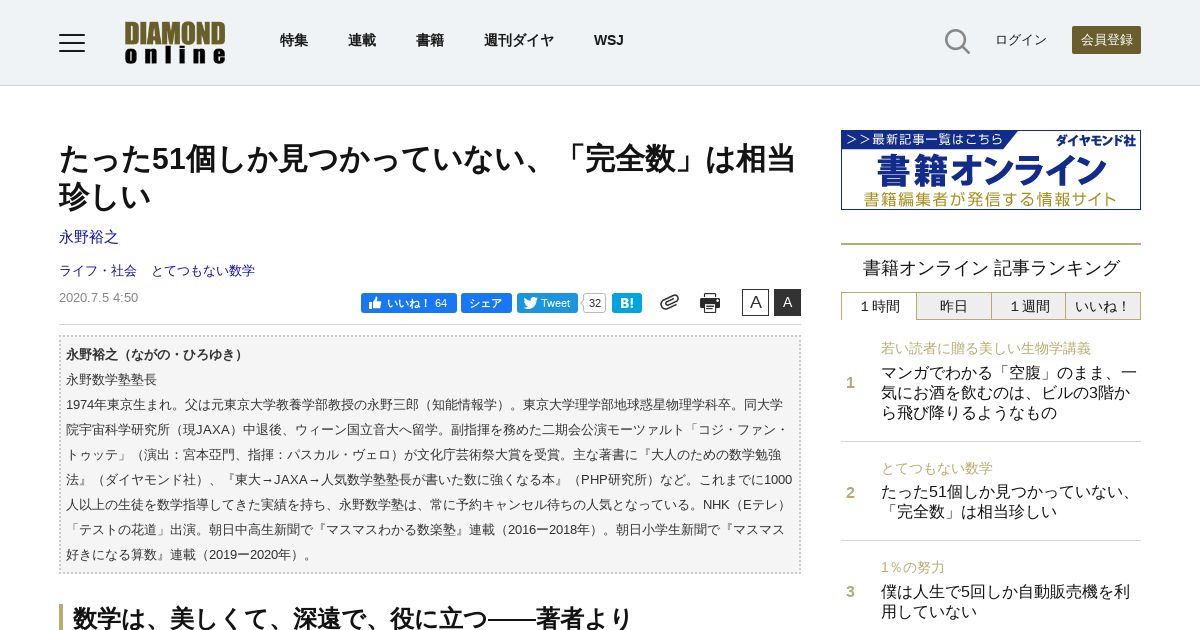Screen dimensions: 1200x630
Task: Open author link 永野裕之 under title
Action: pyautogui.click(x=89, y=237)
